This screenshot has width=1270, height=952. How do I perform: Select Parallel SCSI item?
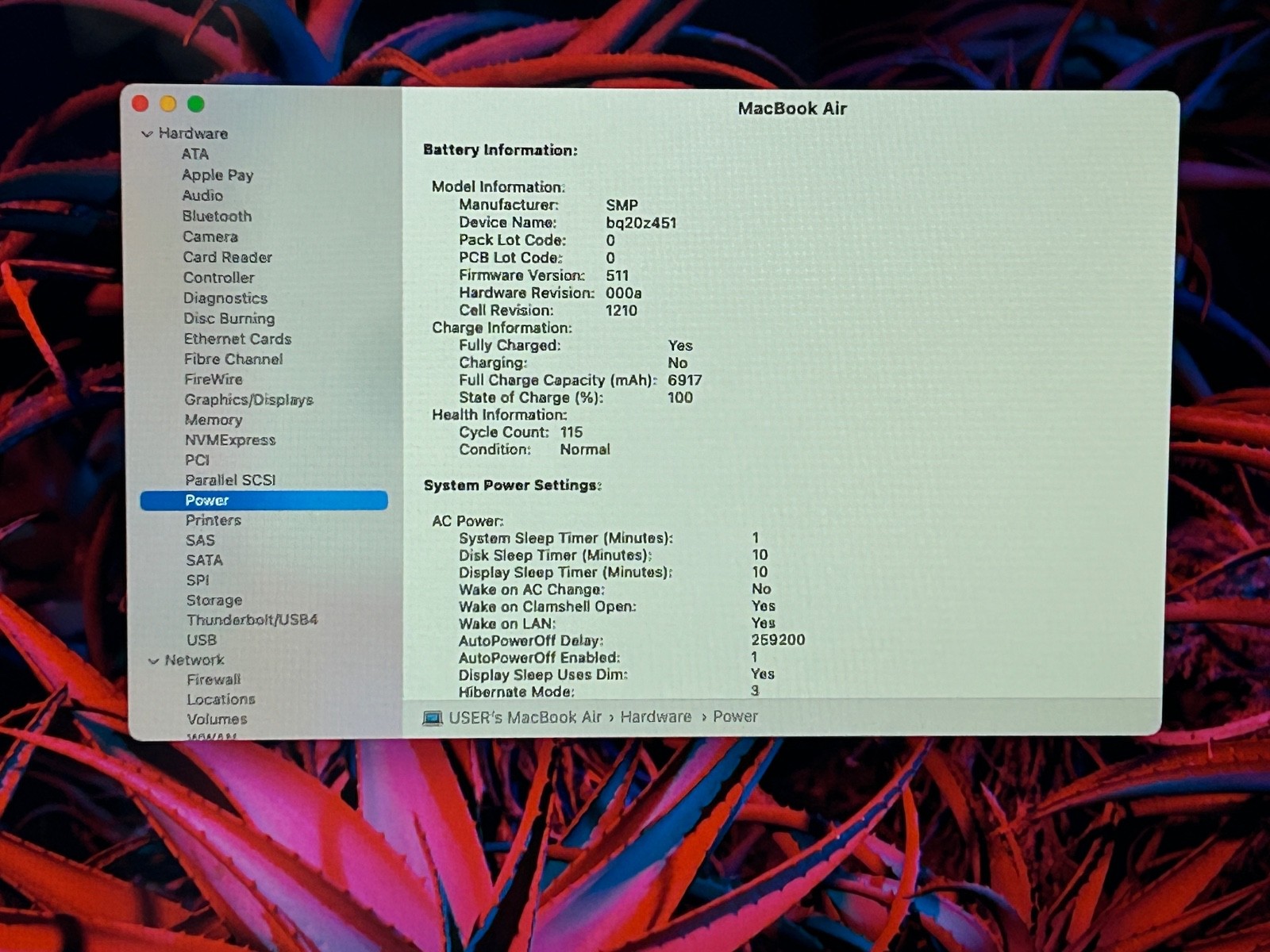[230, 480]
